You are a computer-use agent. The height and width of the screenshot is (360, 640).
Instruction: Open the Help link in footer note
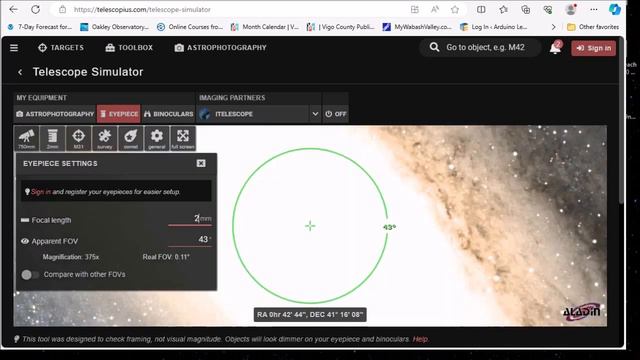[420, 339]
